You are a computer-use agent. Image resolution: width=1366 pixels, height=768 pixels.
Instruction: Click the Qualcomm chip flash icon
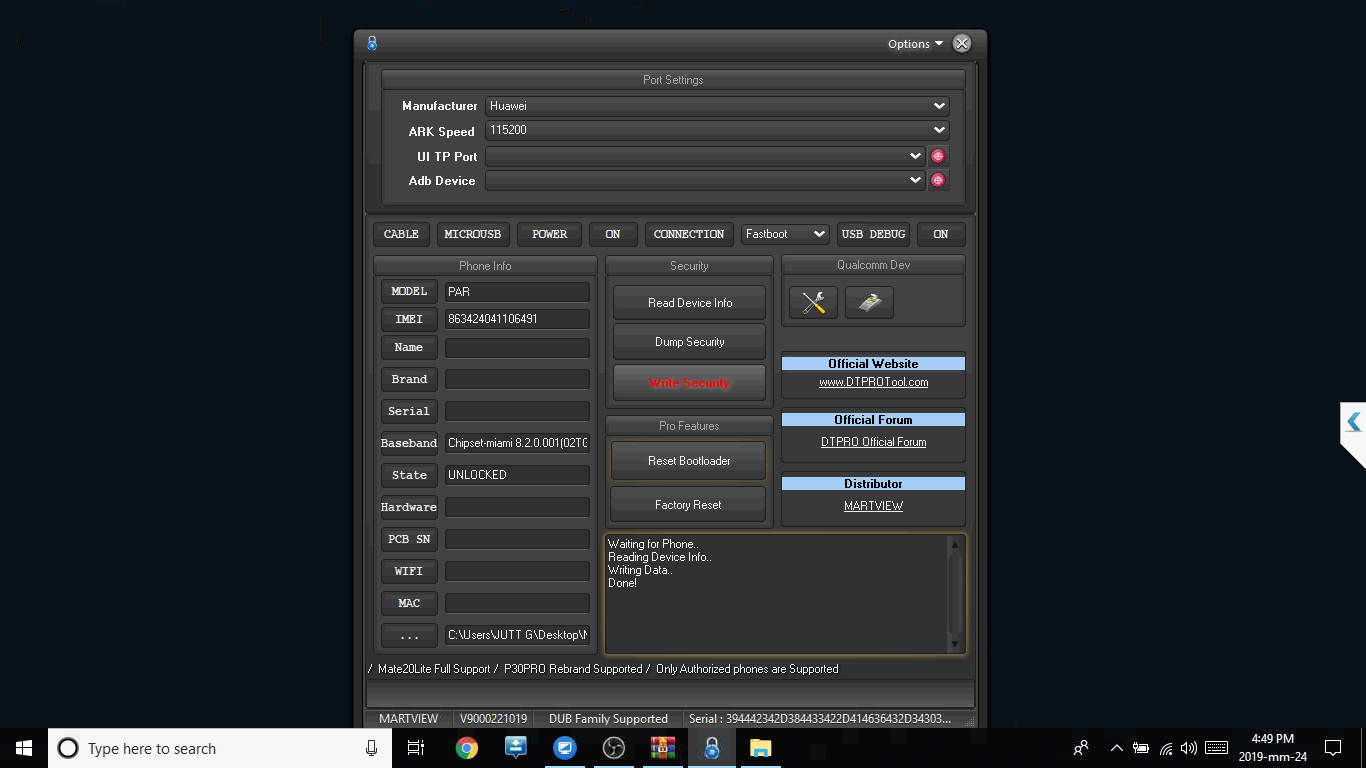coord(869,303)
